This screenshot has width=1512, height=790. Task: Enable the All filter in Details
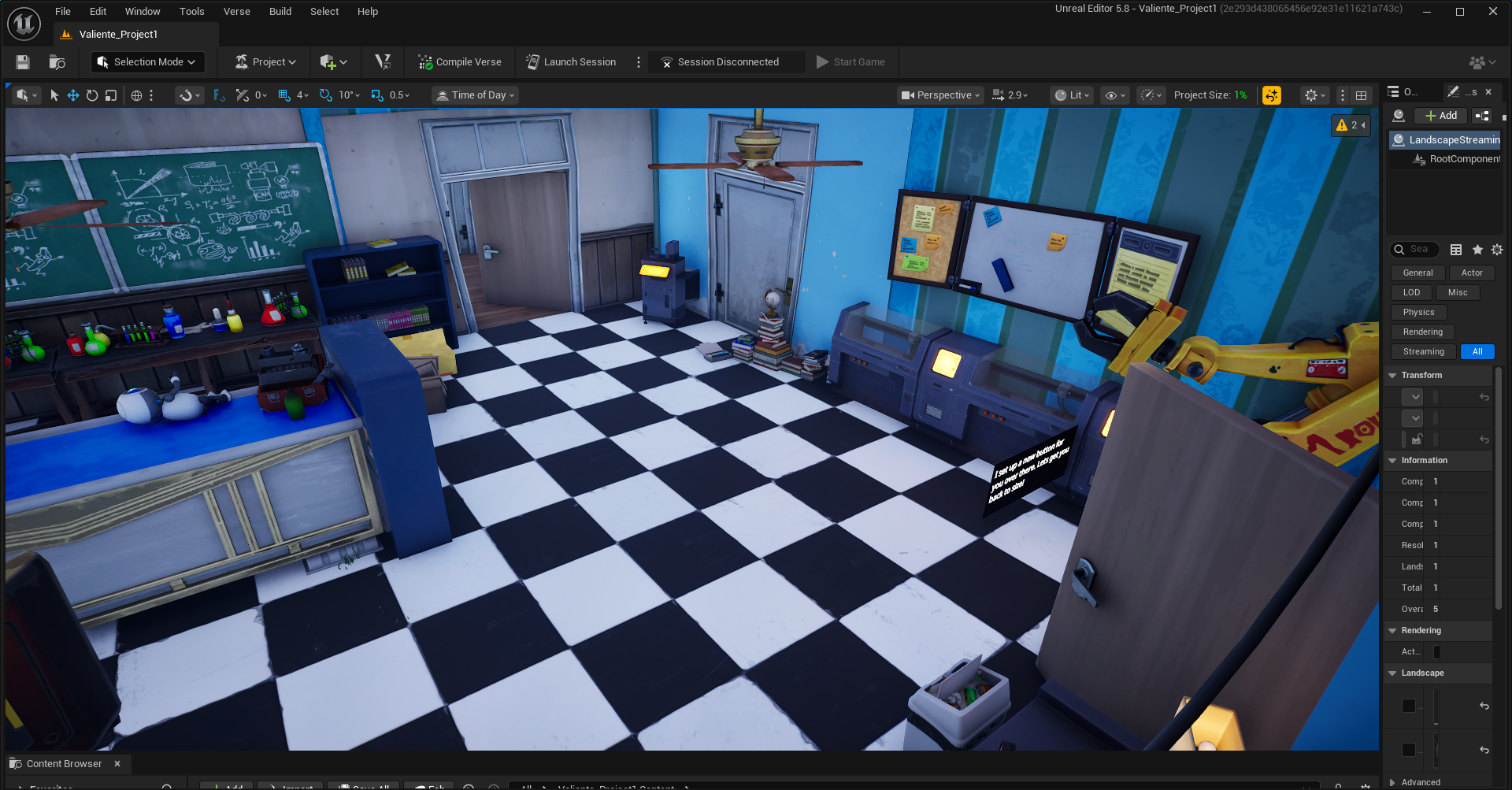point(1477,352)
